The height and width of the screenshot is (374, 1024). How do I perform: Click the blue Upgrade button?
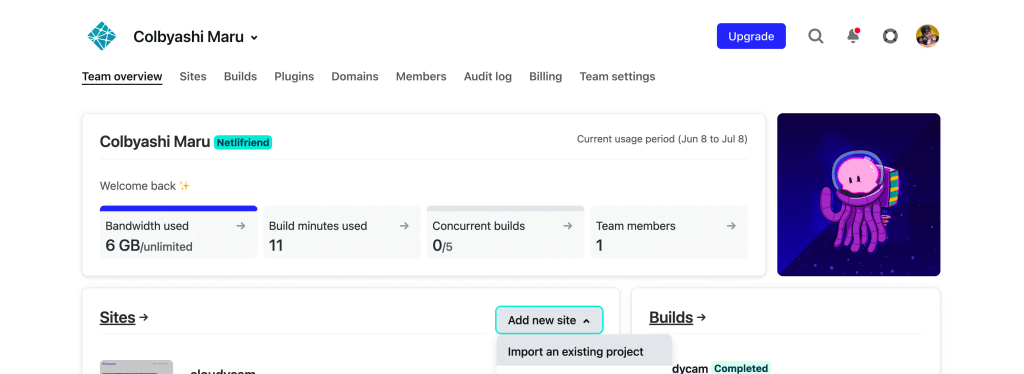(x=751, y=37)
